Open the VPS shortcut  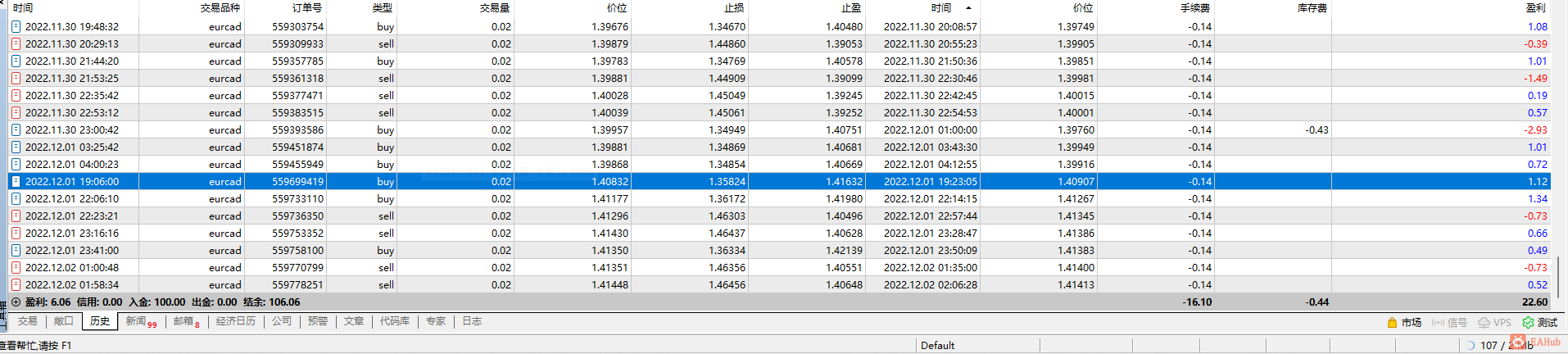click(1494, 323)
